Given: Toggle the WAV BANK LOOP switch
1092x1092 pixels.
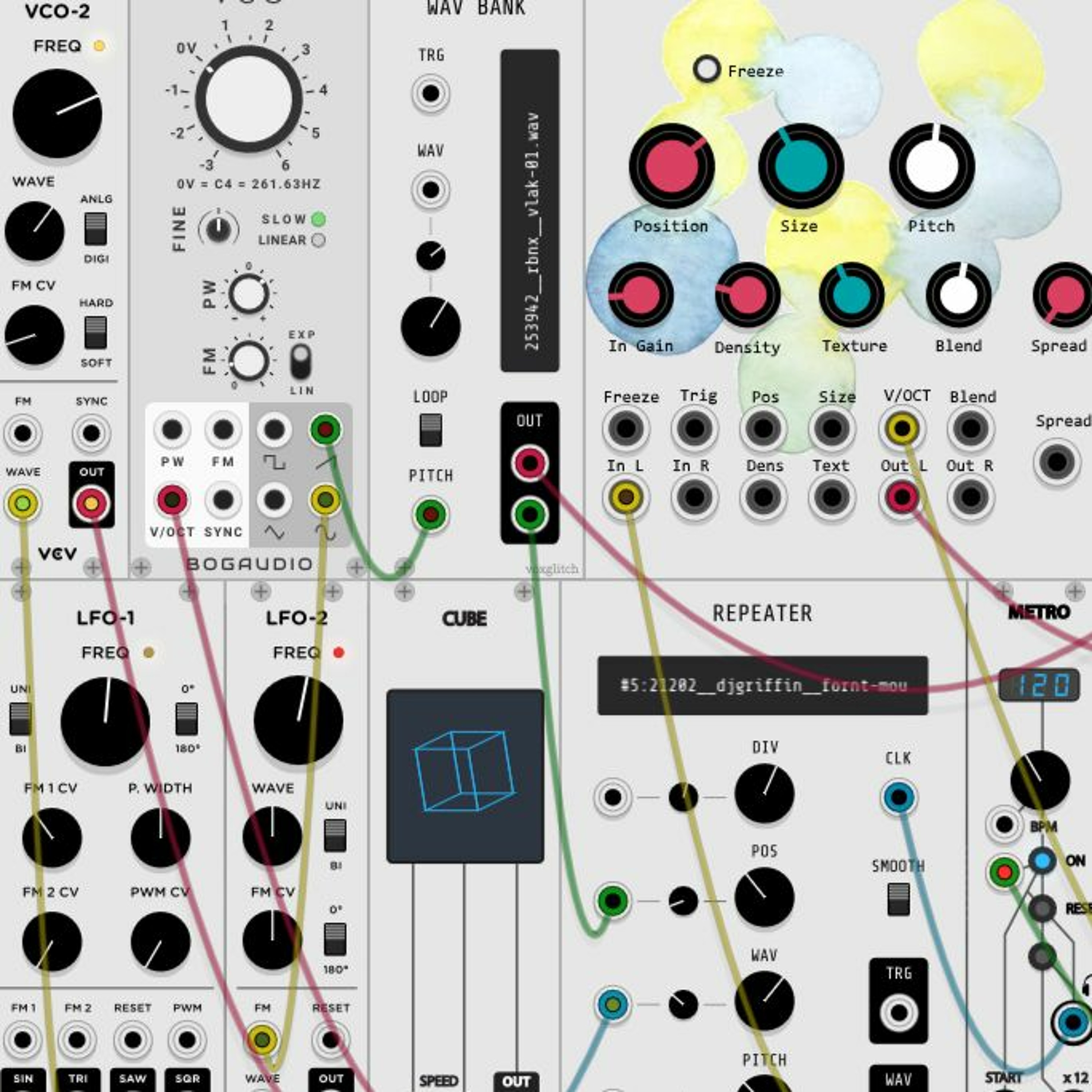Looking at the screenshot, I should tap(431, 430).
